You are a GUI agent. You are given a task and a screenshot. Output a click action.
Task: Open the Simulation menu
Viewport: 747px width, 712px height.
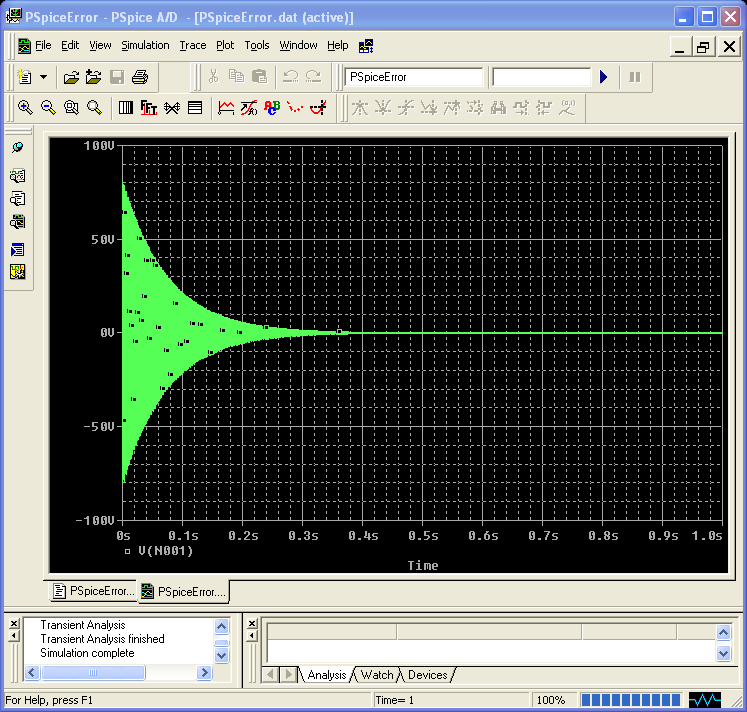pyautogui.click(x=145, y=45)
